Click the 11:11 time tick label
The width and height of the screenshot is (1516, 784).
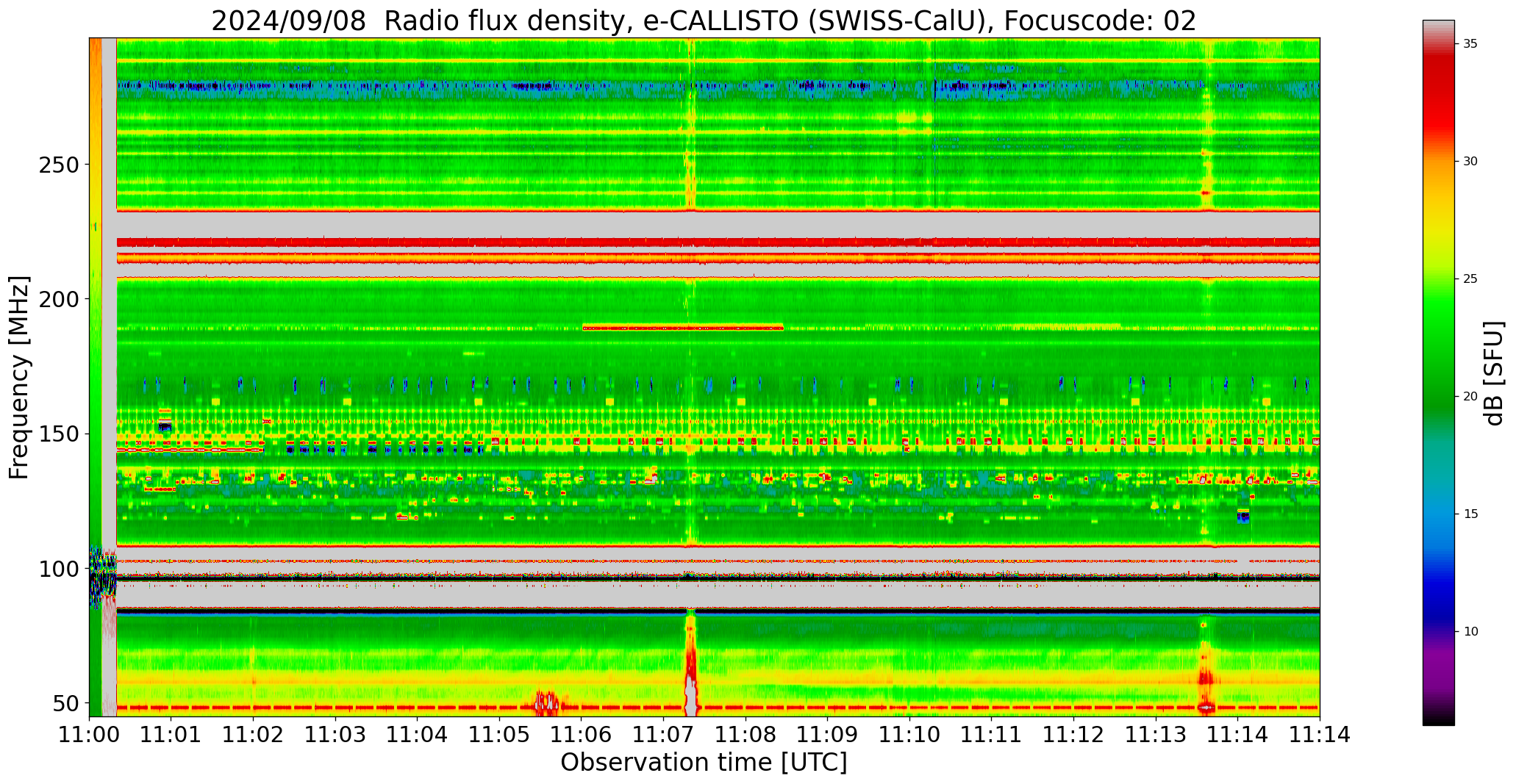992,734
